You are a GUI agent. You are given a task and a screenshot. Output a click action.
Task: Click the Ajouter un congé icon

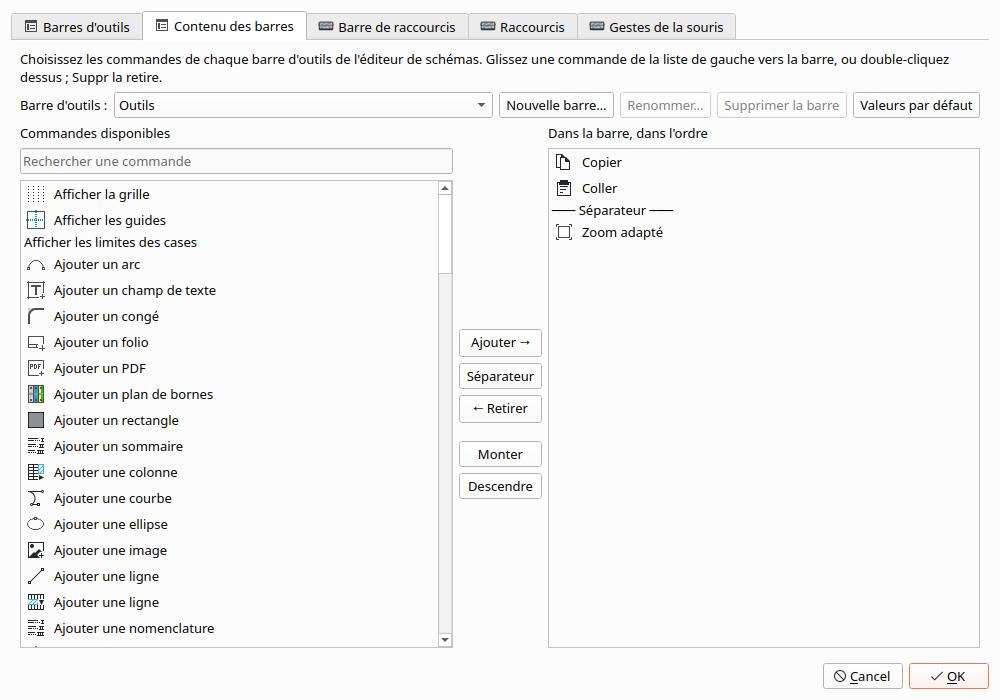pyautogui.click(x=36, y=316)
